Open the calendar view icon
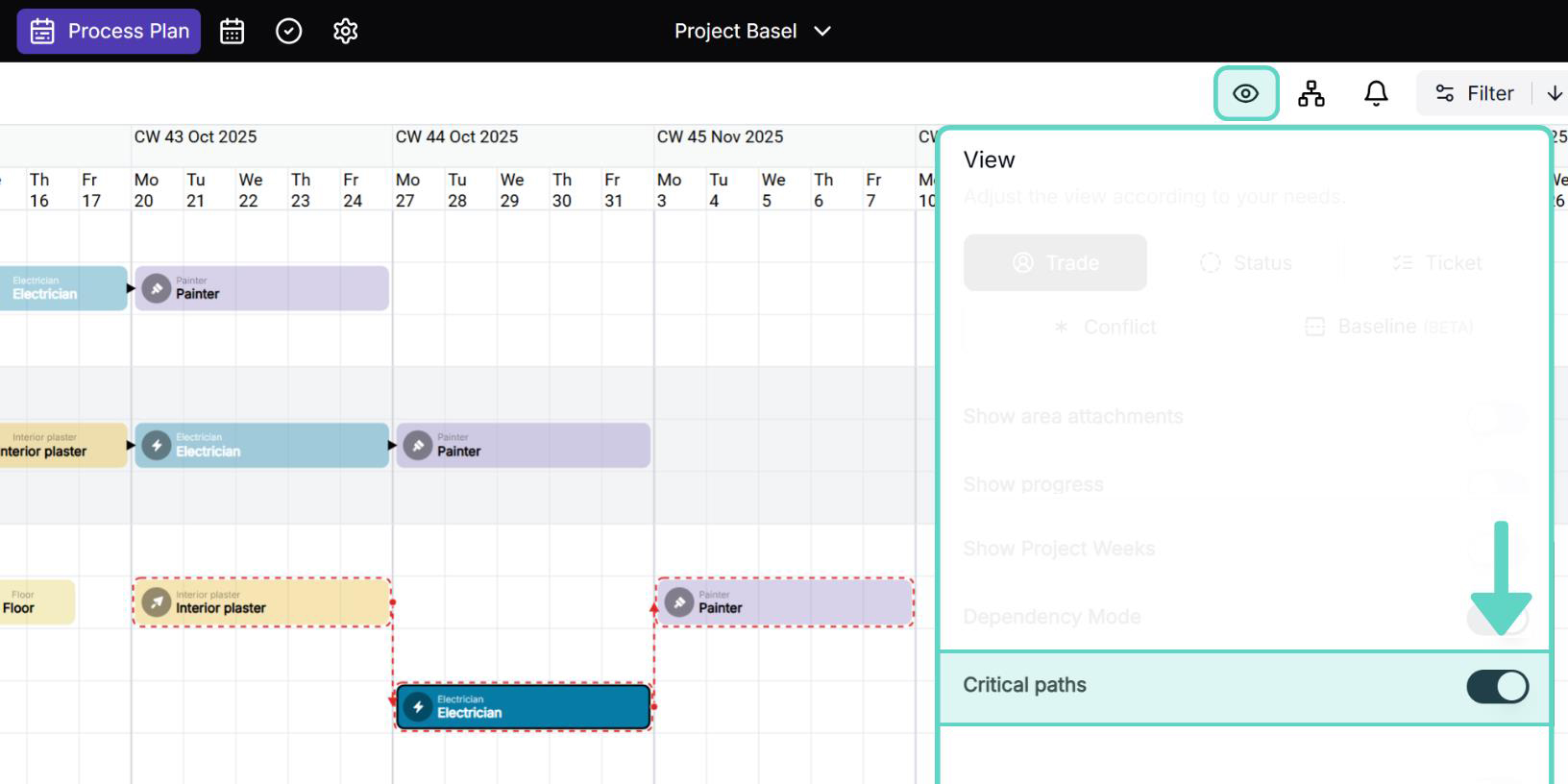Viewport: 1568px width, 784px height. tap(232, 32)
